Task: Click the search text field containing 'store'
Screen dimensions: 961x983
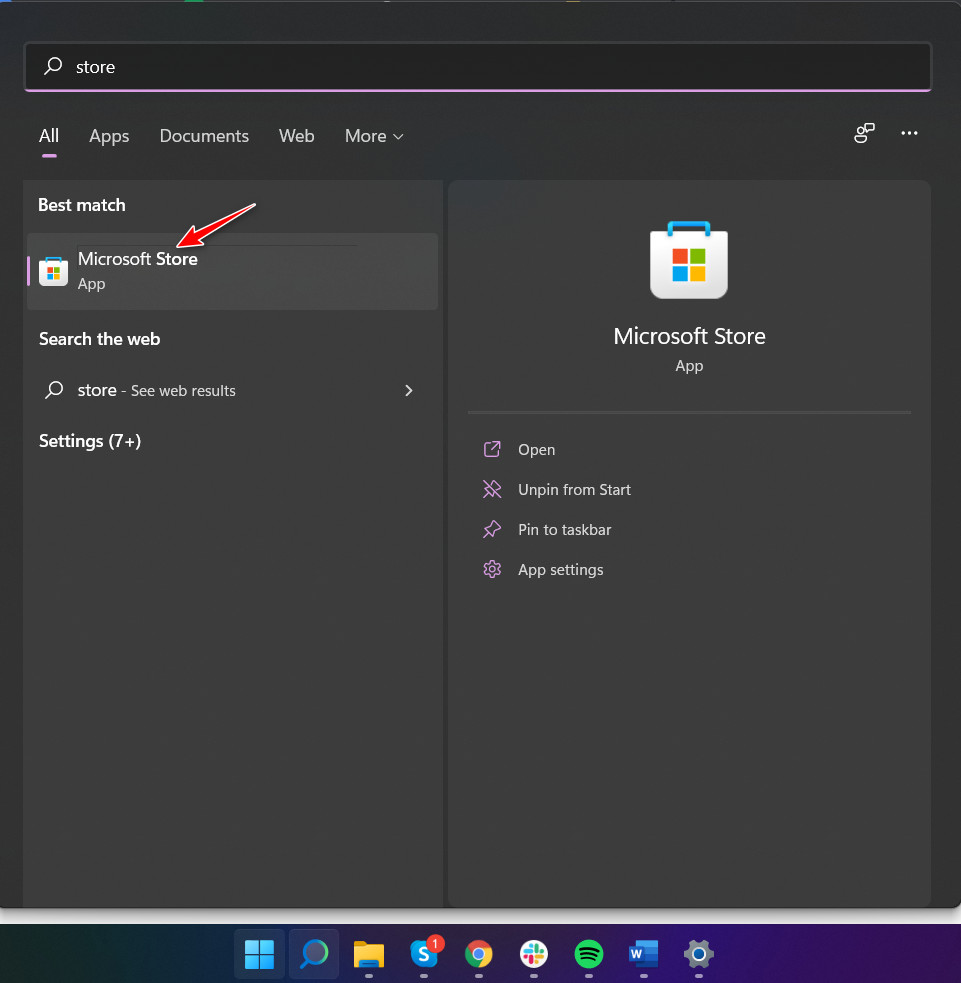Action: tap(478, 66)
